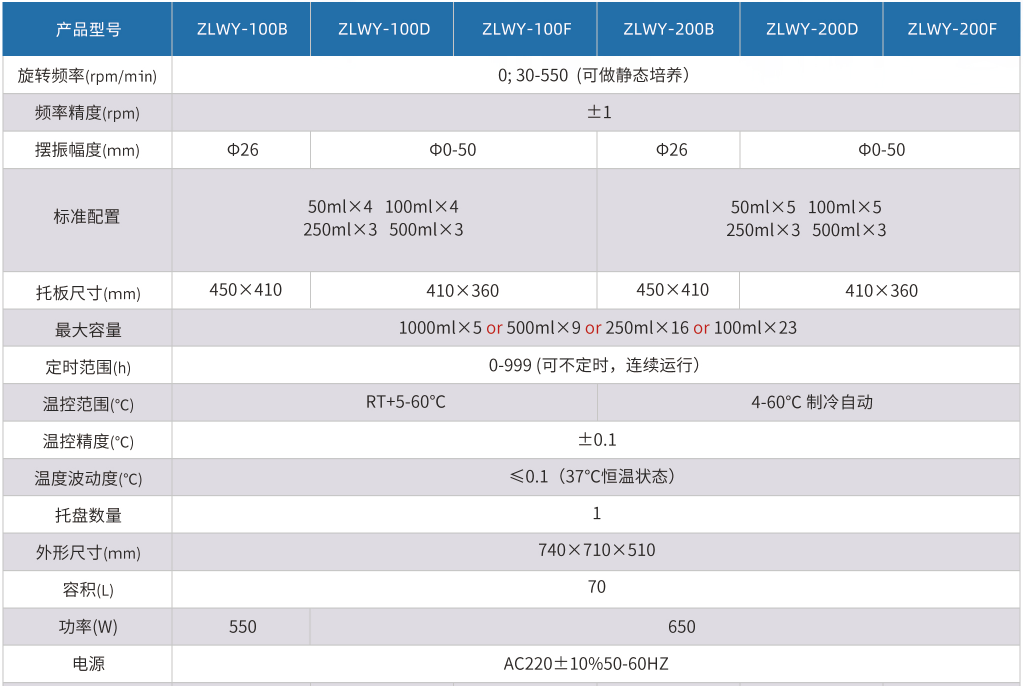Select the 1000ml×5 maximum capacity value
Image resolution: width=1023 pixels, height=686 pixels.
[440, 328]
